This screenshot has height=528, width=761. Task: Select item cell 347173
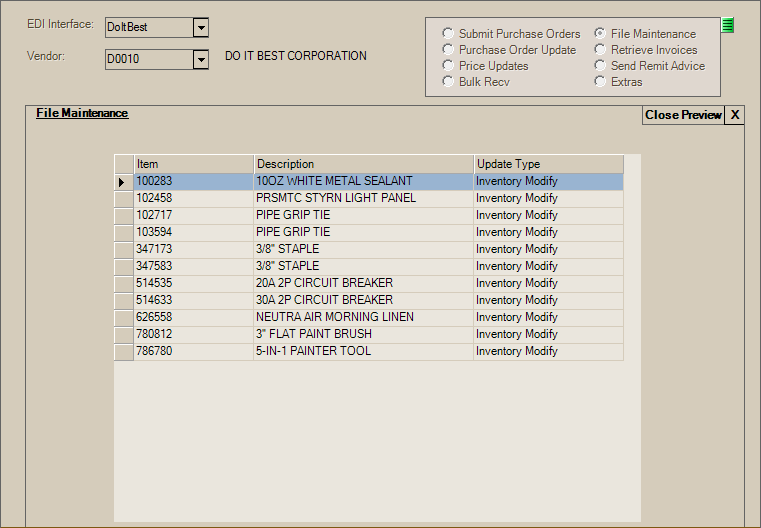(194, 249)
